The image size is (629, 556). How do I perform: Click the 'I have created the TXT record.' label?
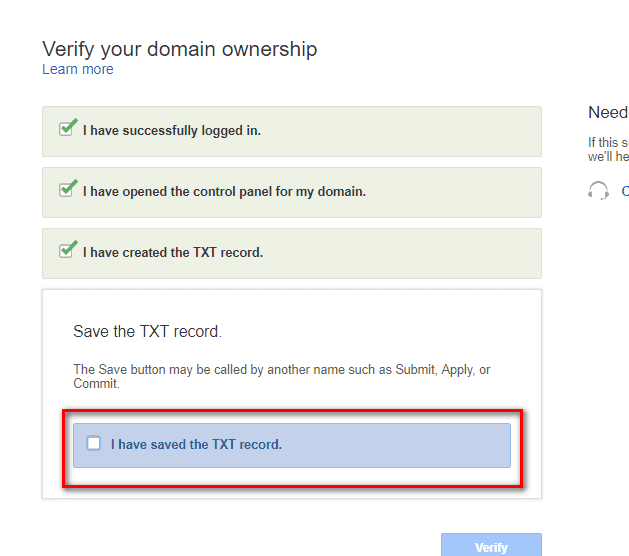point(173,252)
